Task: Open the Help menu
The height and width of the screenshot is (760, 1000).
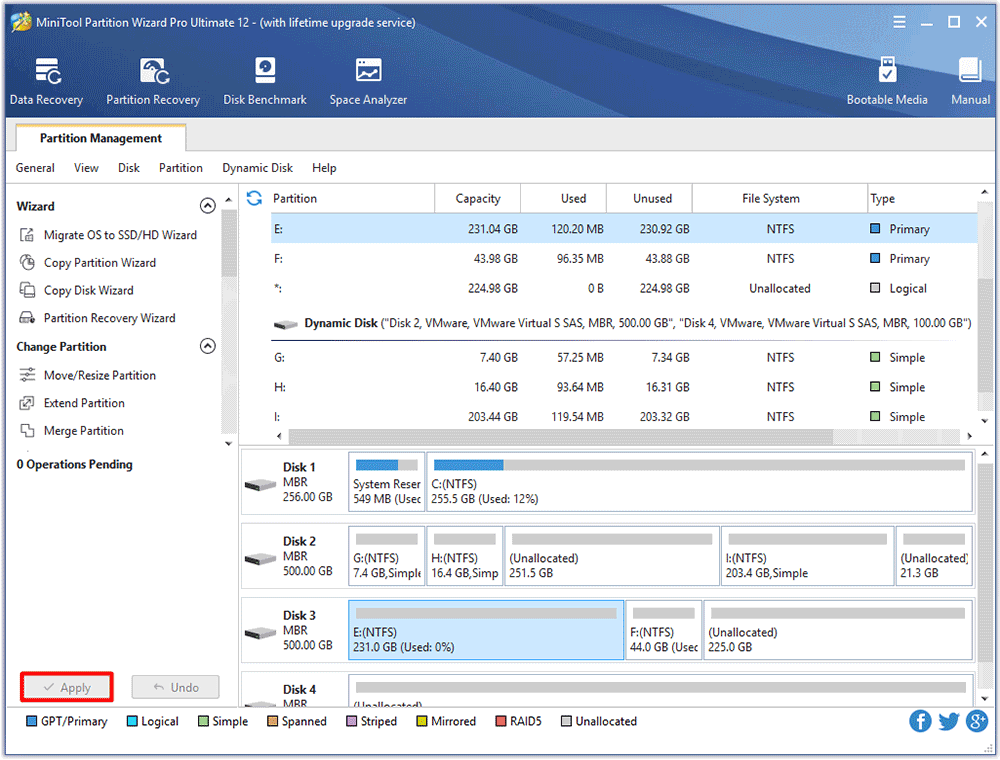Action: tap(324, 168)
